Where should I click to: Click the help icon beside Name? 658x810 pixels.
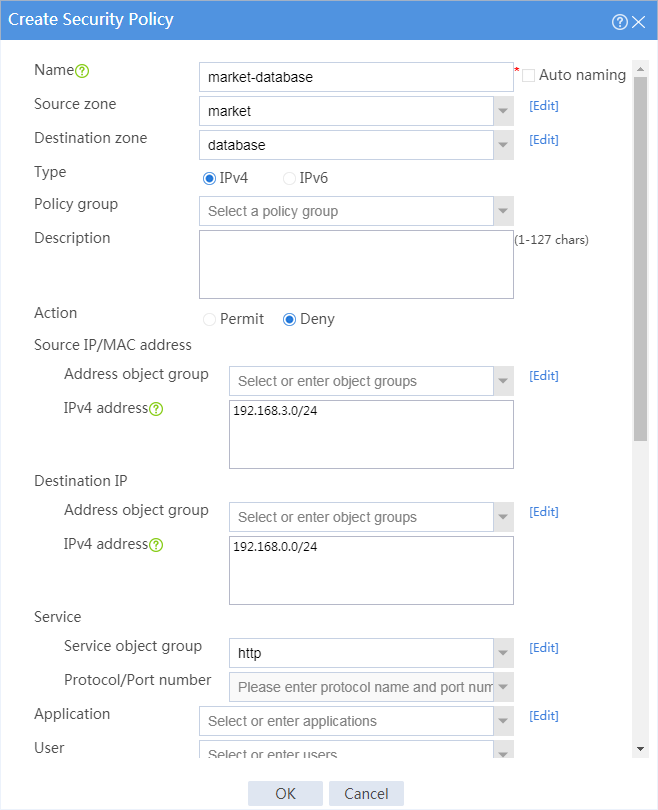point(82,71)
